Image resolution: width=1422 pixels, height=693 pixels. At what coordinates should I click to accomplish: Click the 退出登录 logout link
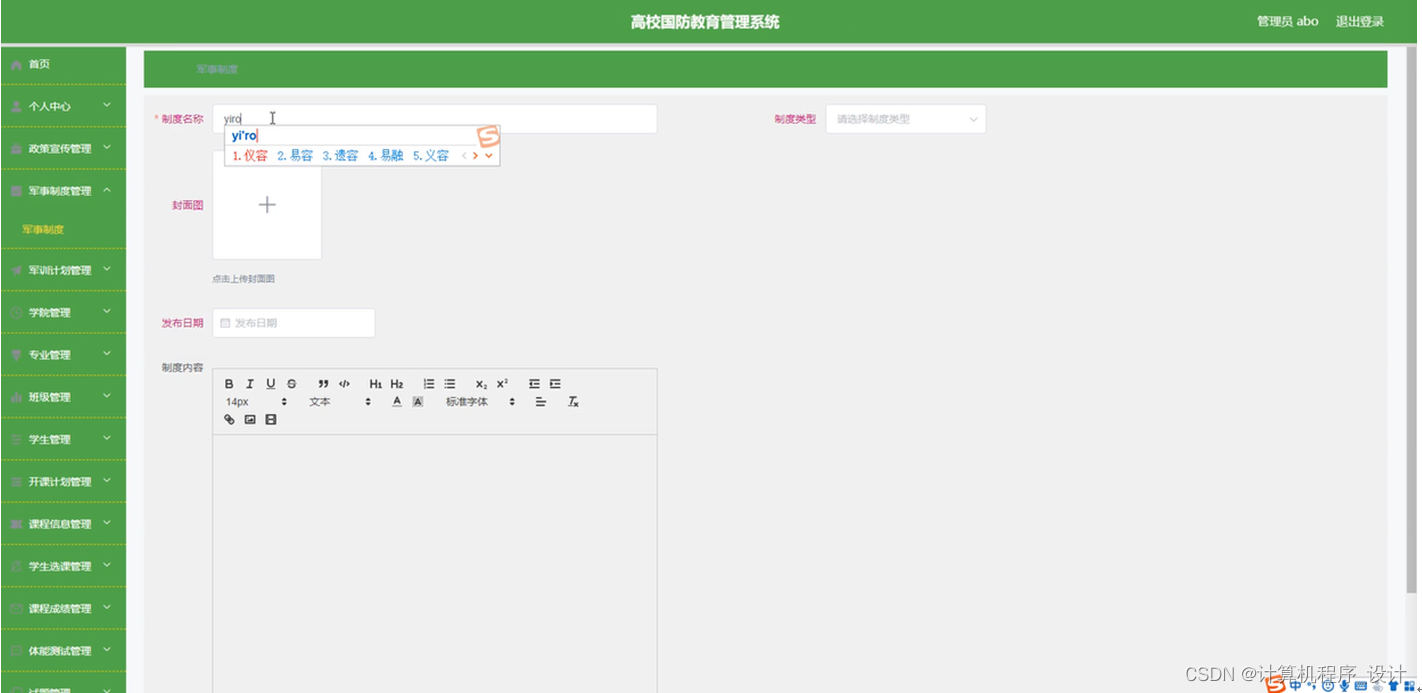point(1360,21)
